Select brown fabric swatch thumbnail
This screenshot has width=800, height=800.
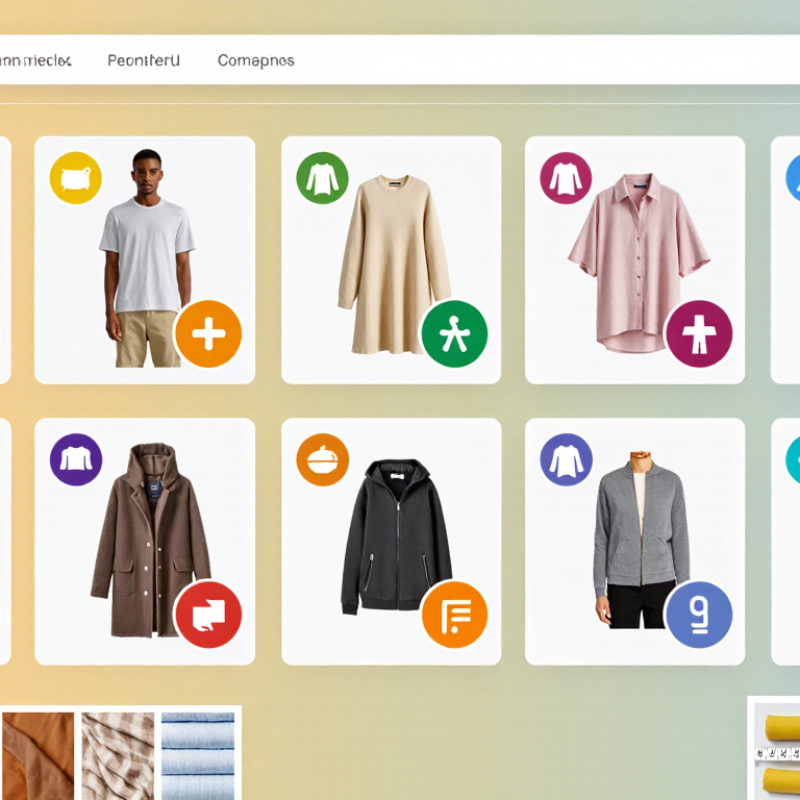pos(38,756)
